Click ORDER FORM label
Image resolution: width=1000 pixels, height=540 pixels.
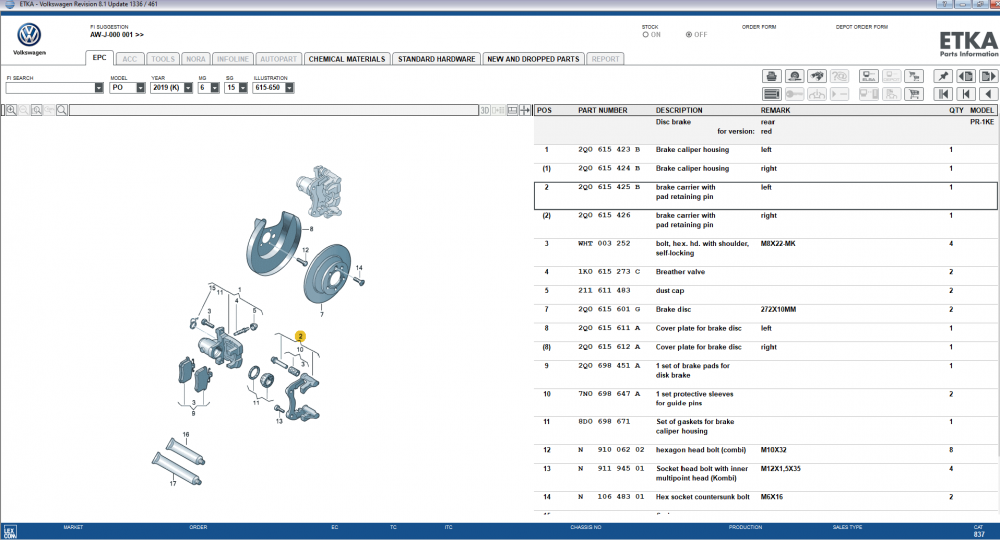click(759, 27)
